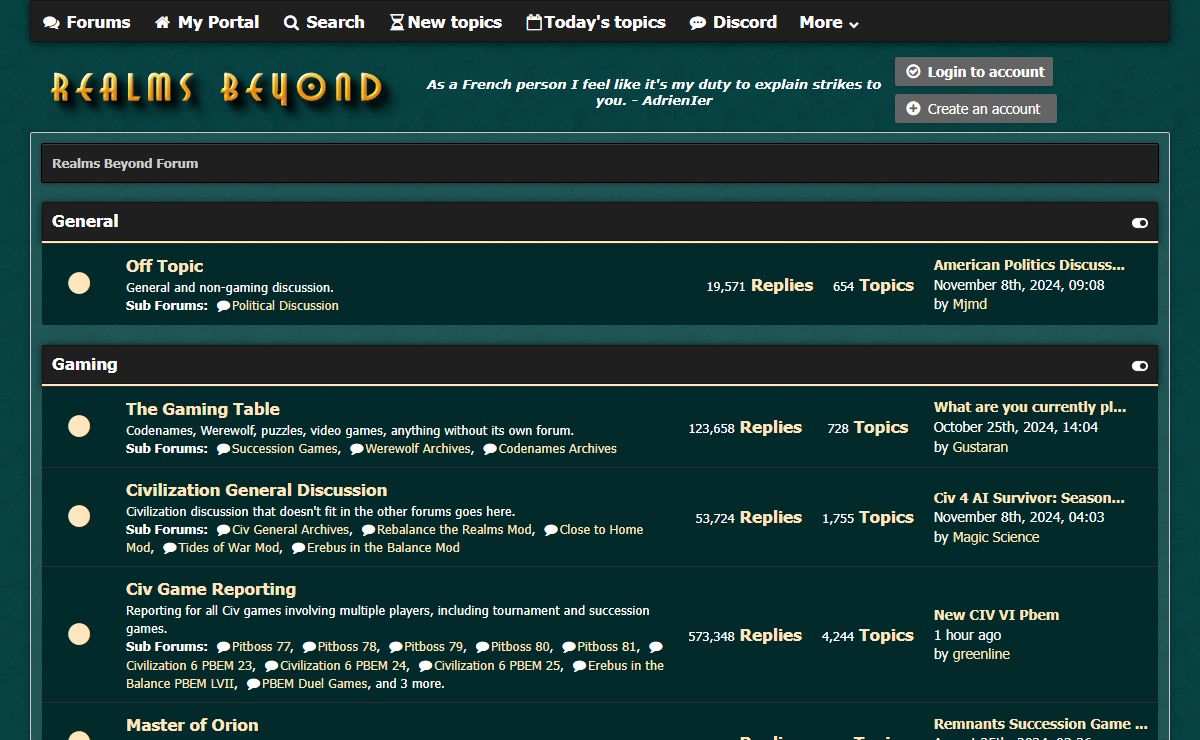
Task: Click Civilization General Discussion status icon
Action: [79, 517]
